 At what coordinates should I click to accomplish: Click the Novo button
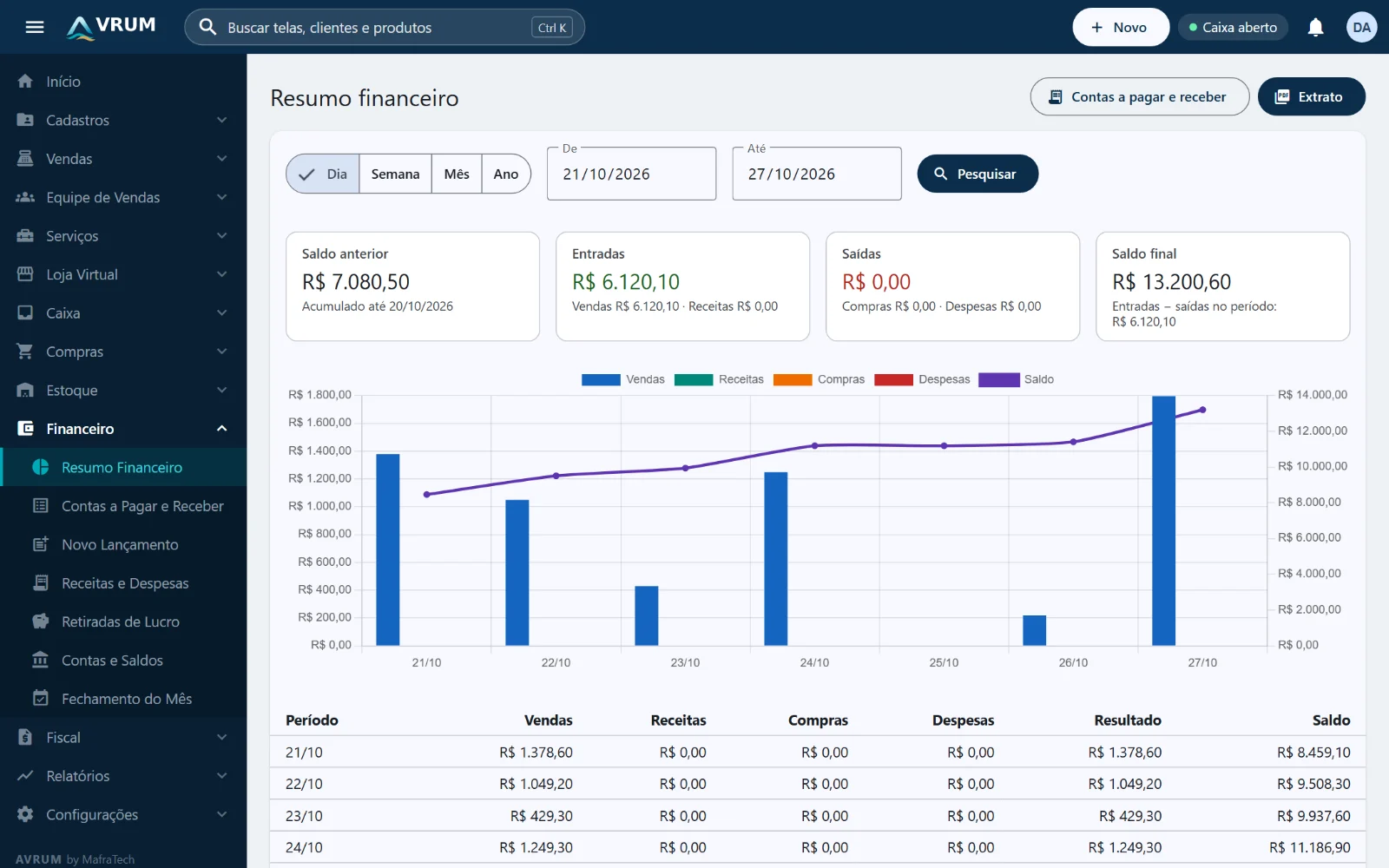[1120, 27]
